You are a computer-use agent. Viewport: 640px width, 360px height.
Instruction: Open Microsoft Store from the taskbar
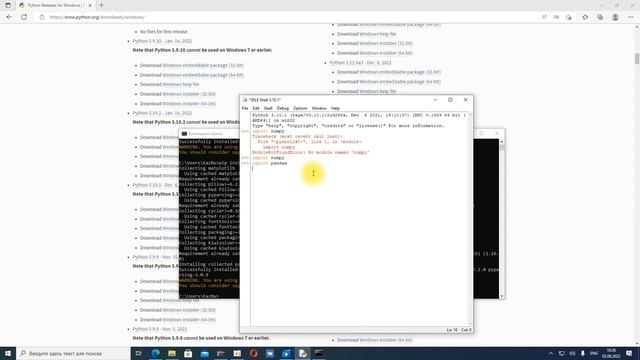pyautogui.click(x=188, y=353)
